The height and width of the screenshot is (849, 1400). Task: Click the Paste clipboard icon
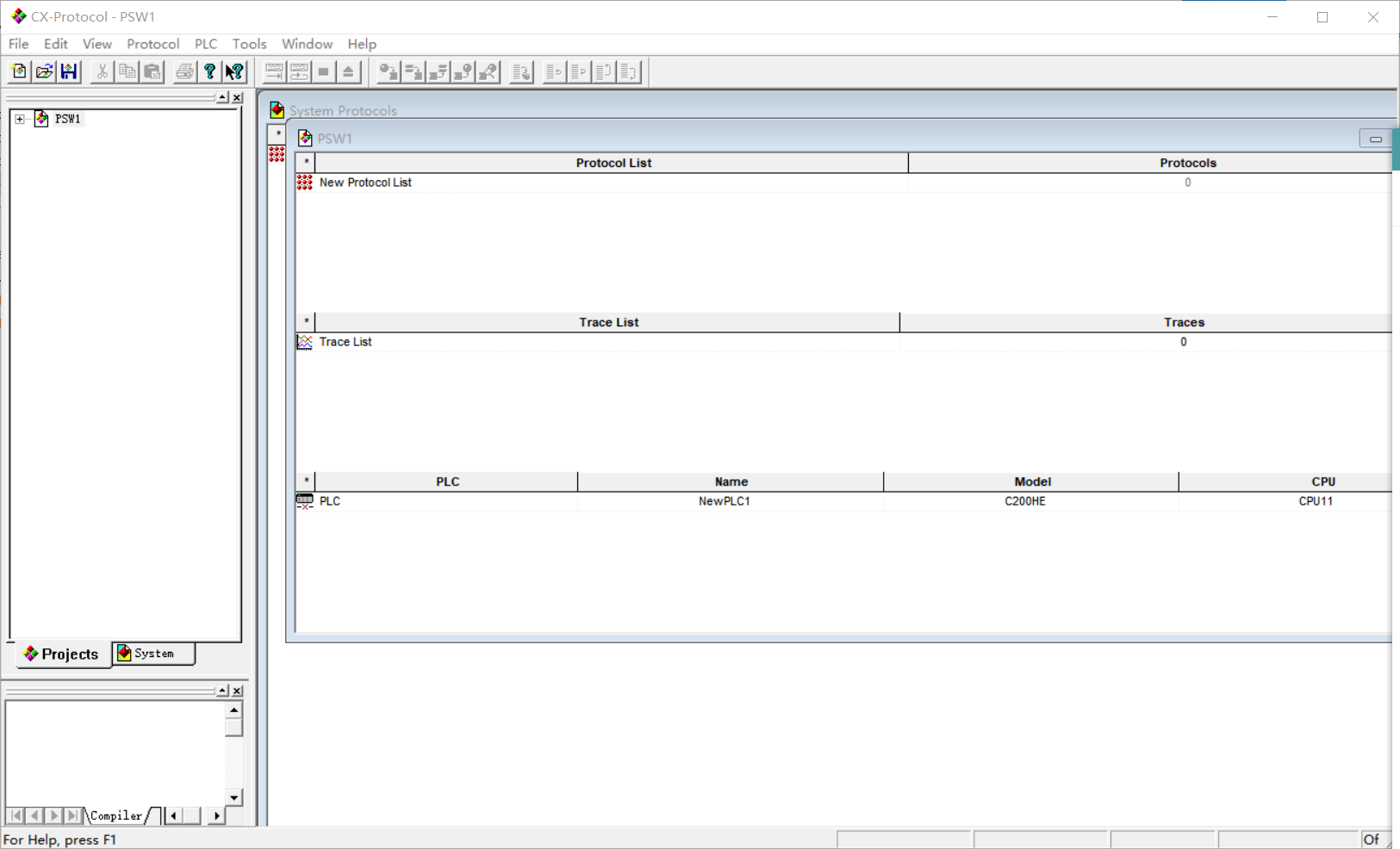(x=152, y=71)
